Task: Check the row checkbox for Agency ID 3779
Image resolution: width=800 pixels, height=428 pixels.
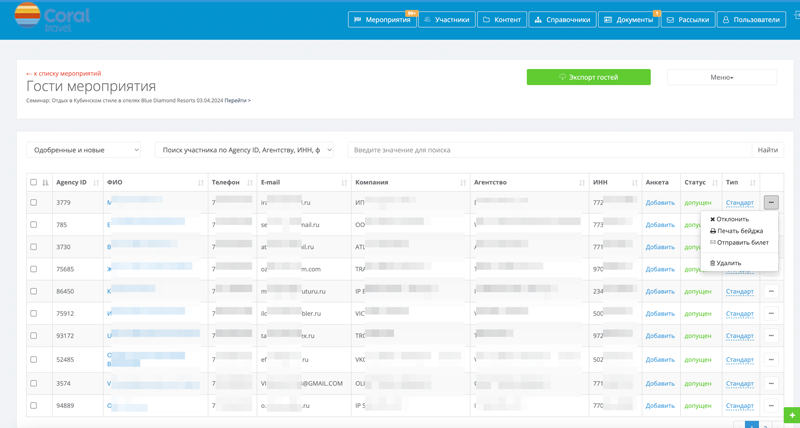Action: click(x=33, y=203)
